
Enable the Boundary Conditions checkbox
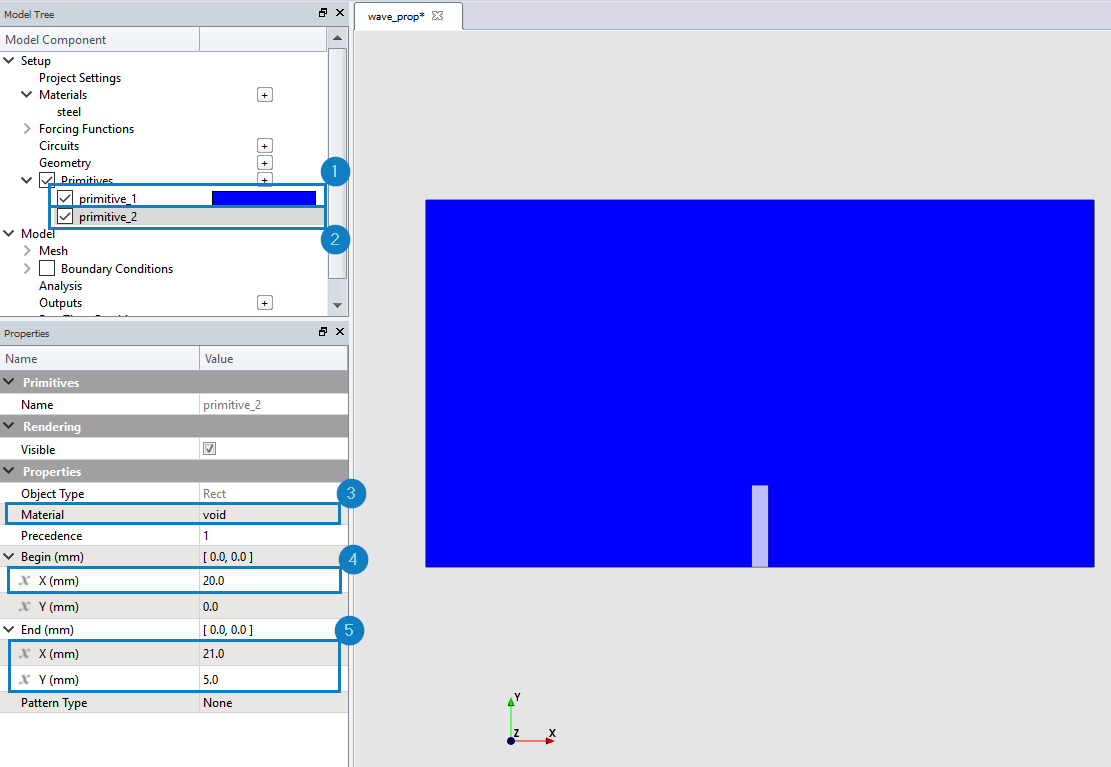click(47, 268)
